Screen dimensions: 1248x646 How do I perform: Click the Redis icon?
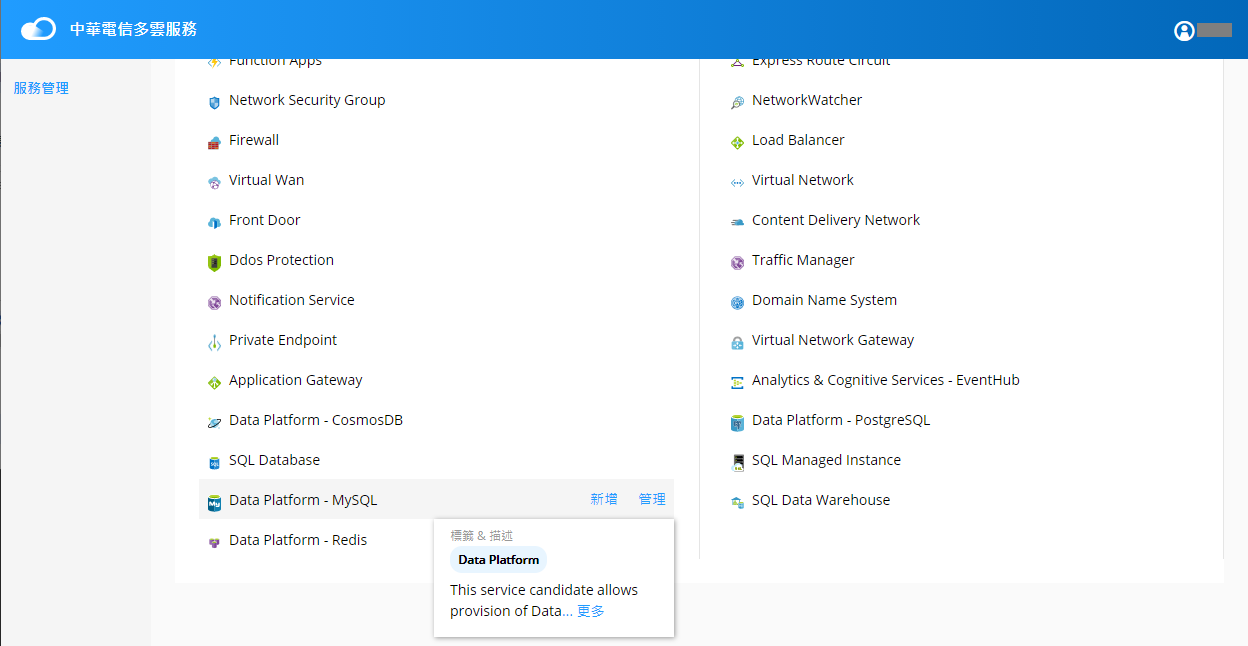[x=214, y=542]
